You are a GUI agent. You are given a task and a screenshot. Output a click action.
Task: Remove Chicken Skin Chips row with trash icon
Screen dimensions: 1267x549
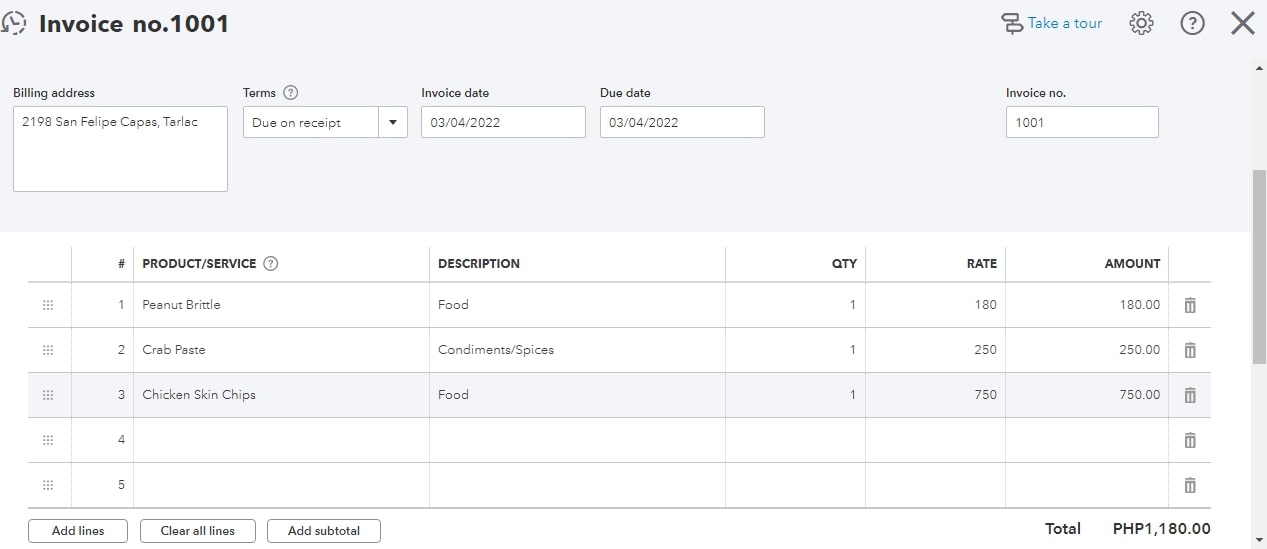pyautogui.click(x=1189, y=395)
